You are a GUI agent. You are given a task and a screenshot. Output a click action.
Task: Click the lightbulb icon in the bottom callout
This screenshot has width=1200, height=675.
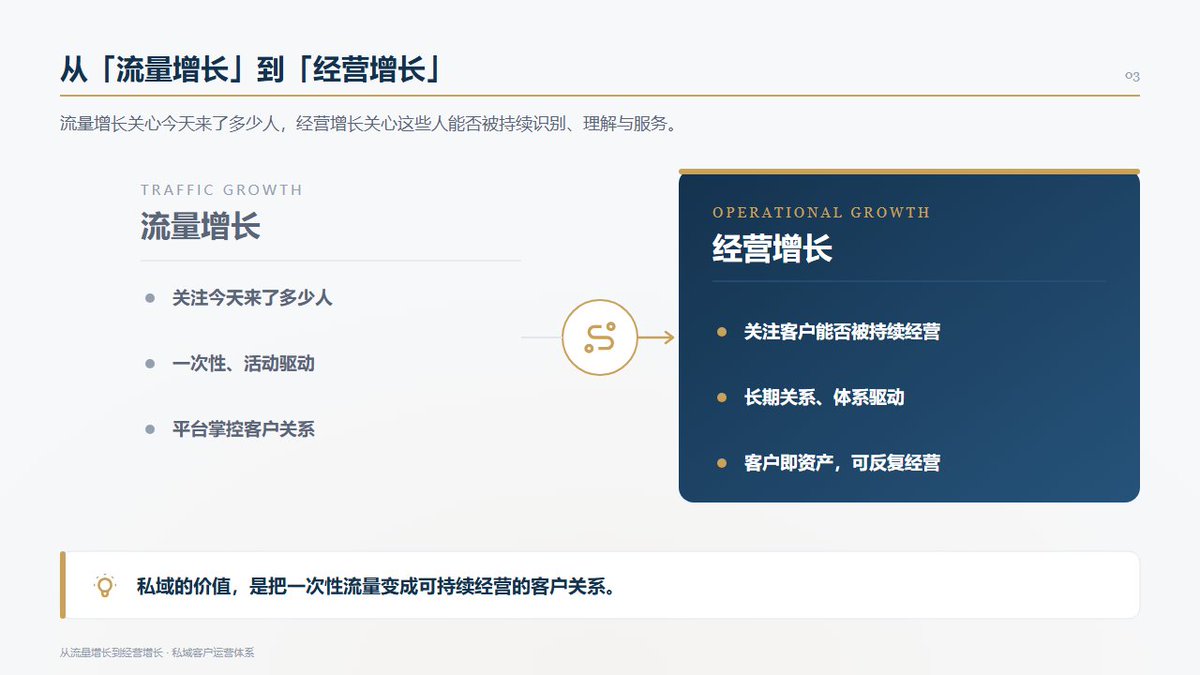click(x=104, y=586)
